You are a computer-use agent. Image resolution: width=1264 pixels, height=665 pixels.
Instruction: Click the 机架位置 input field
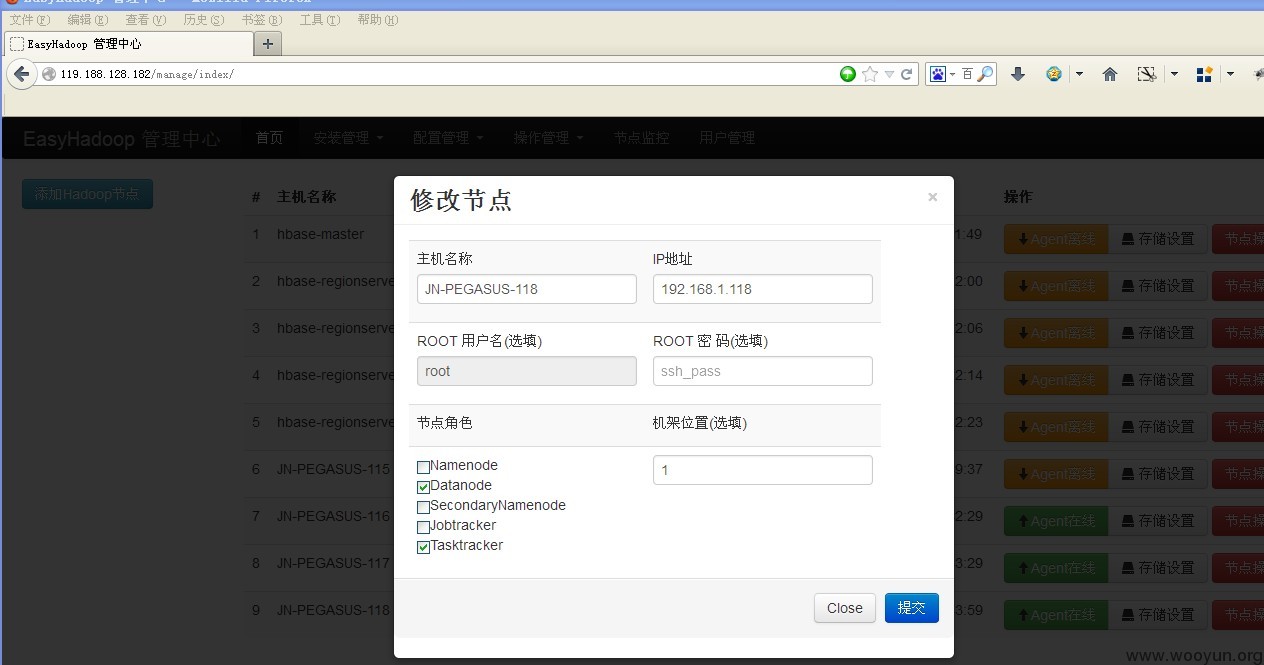[763, 470]
